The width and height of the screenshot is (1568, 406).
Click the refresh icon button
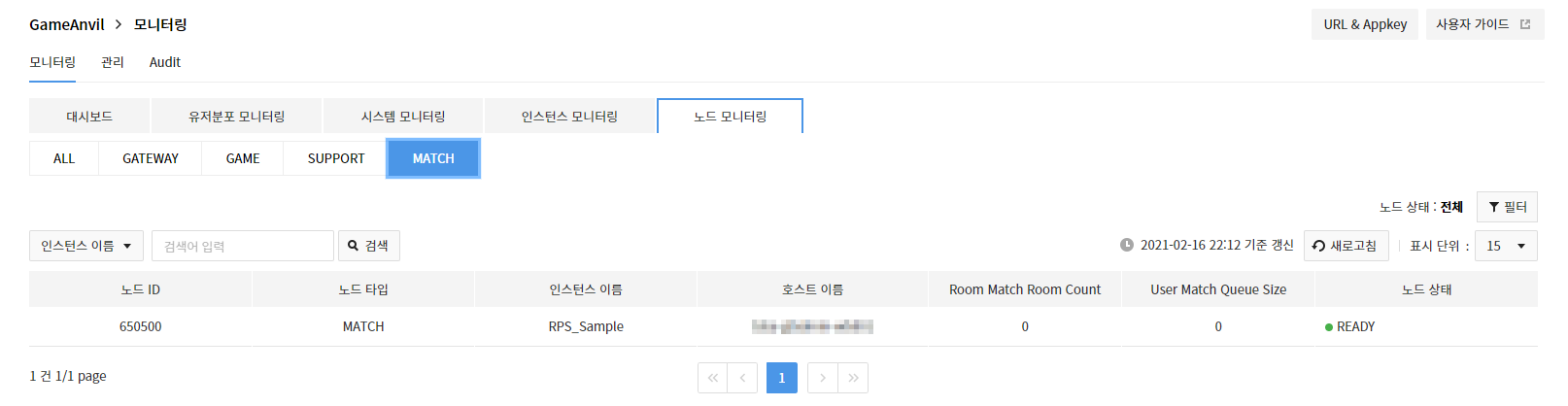[x=1346, y=246]
